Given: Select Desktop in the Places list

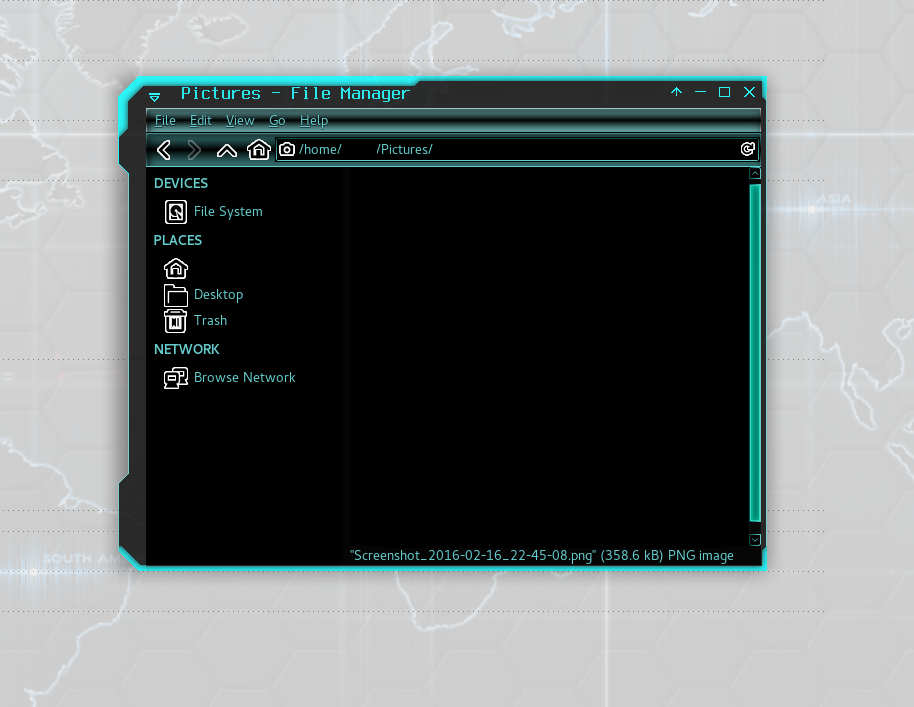Looking at the screenshot, I should click(x=218, y=295).
